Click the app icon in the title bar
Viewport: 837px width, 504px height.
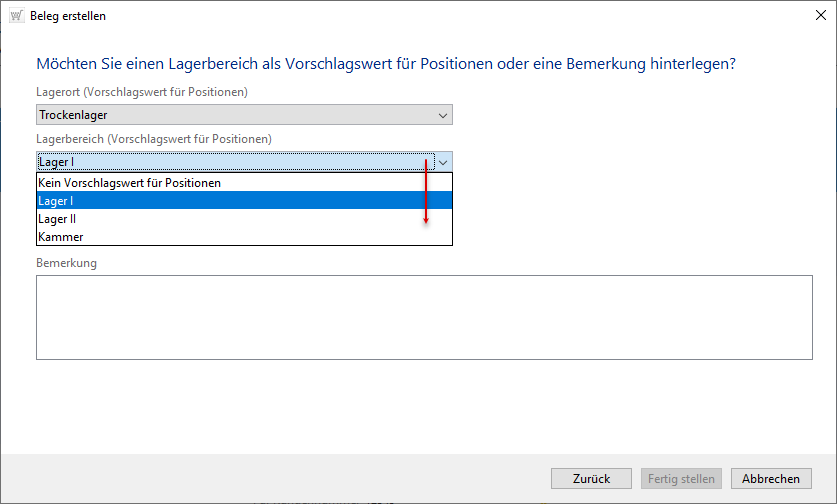tap(17, 16)
